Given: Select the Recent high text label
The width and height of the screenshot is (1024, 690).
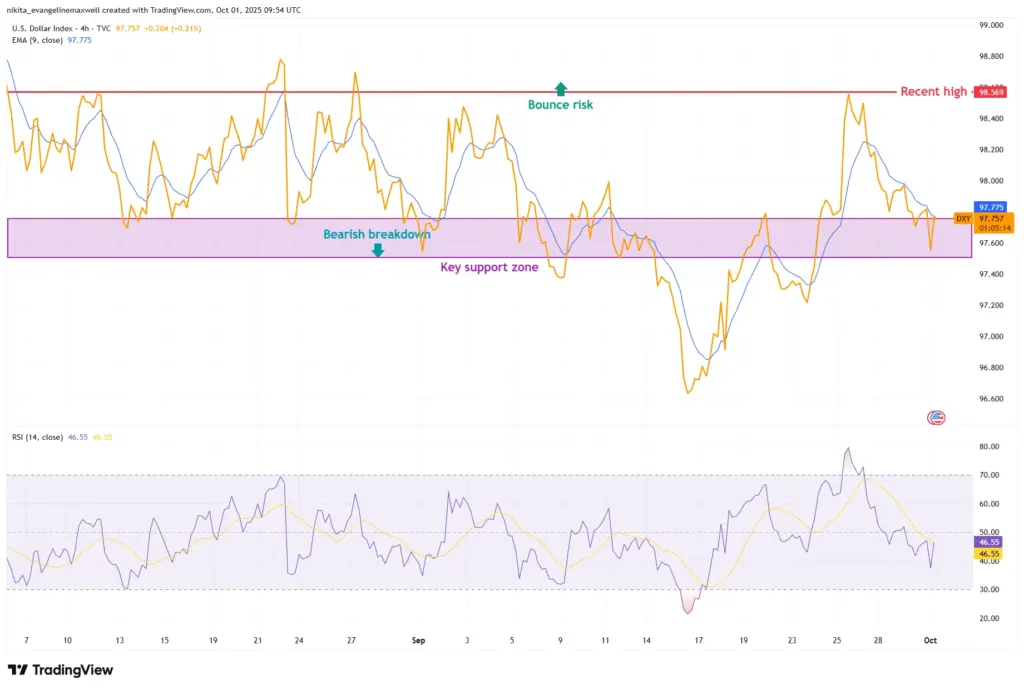Looking at the screenshot, I should click(x=933, y=92).
